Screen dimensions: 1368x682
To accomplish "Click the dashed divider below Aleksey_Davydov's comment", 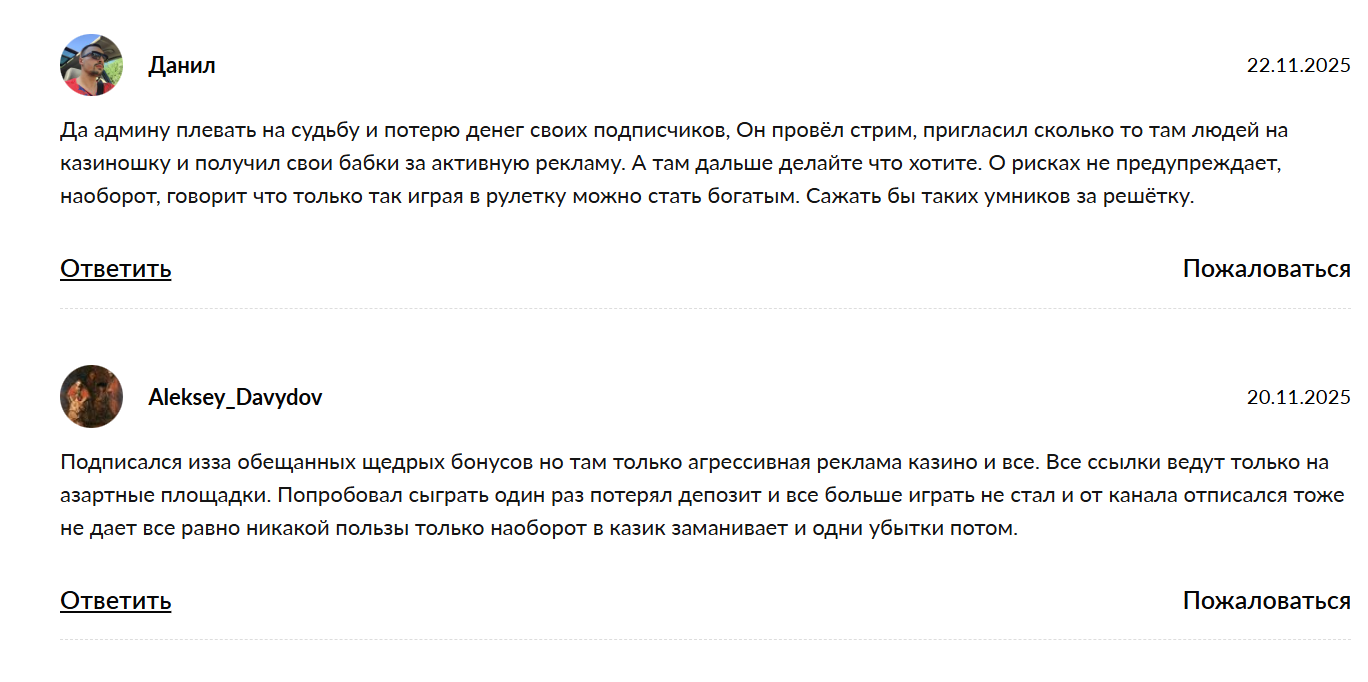I will [x=705, y=640].
